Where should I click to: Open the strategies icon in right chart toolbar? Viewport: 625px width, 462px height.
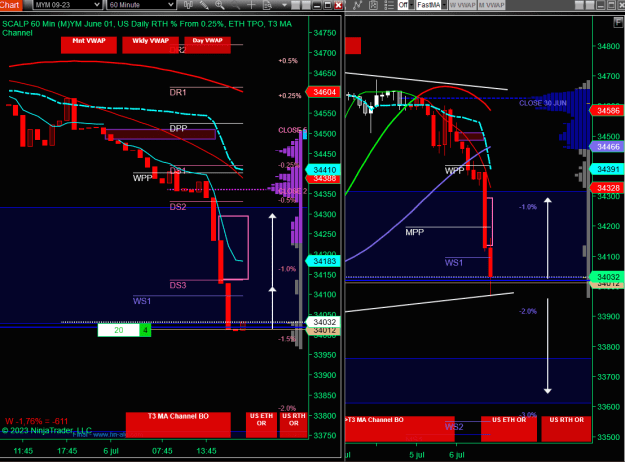point(373,5)
